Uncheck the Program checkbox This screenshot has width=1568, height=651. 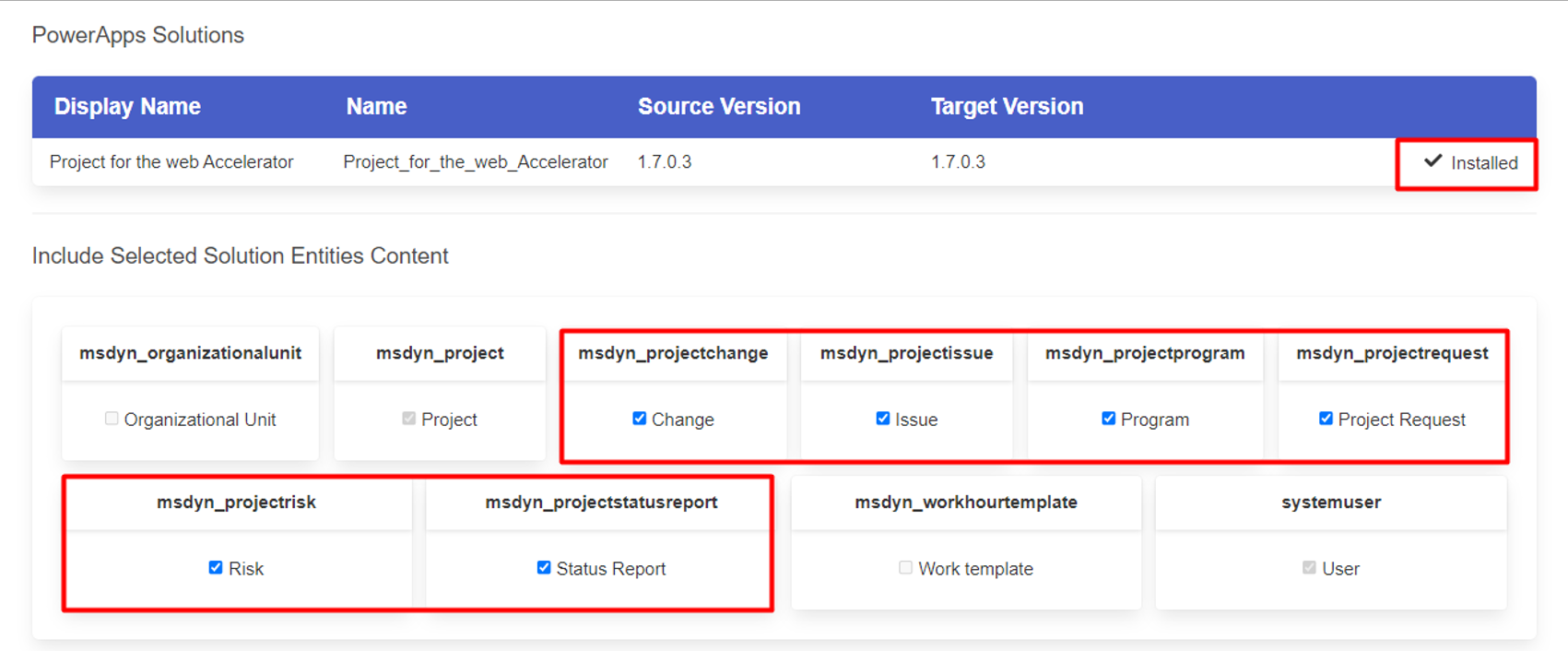[x=1108, y=419]
